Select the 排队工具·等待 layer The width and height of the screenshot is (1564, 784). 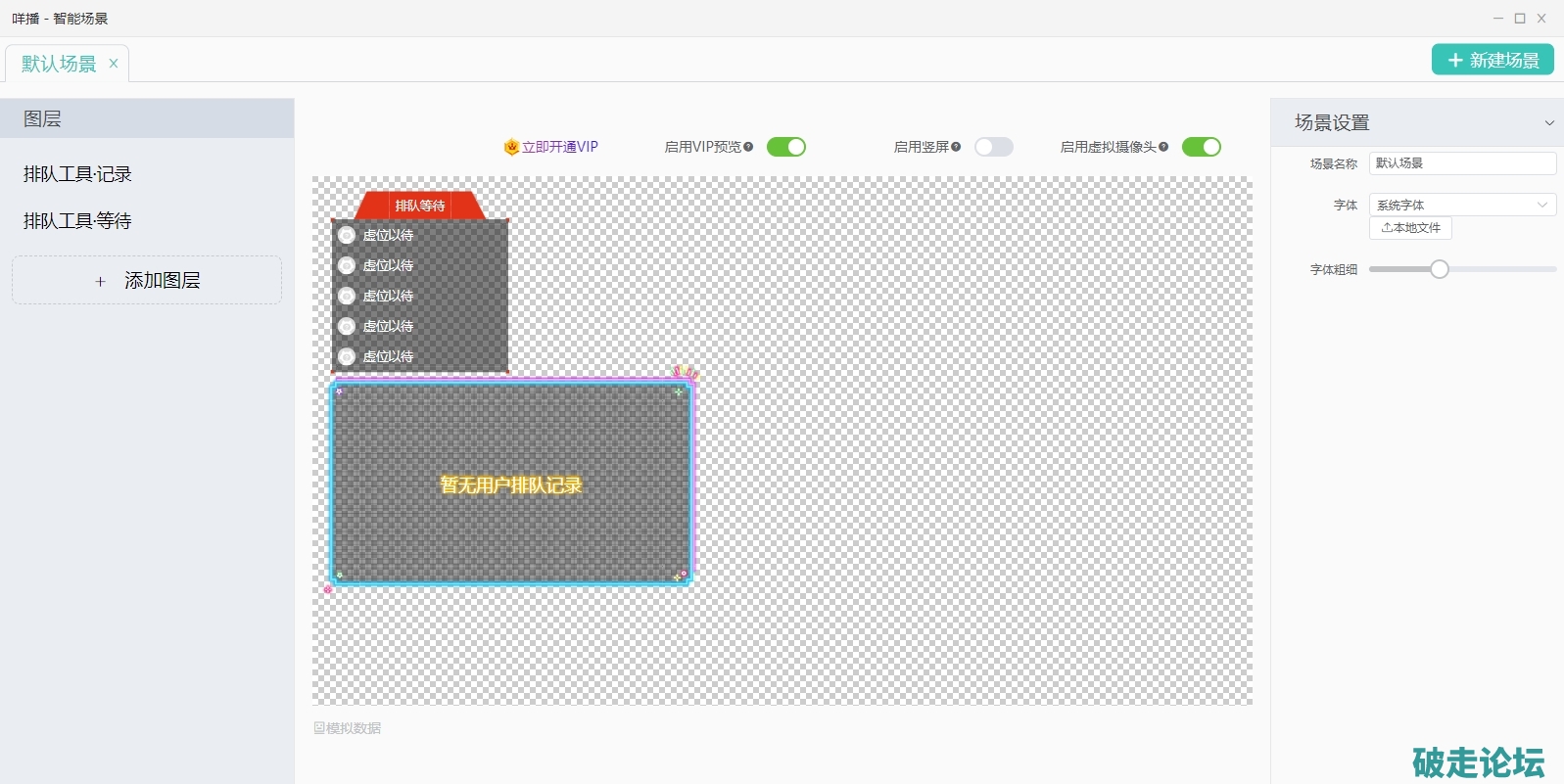click(77, 221)
